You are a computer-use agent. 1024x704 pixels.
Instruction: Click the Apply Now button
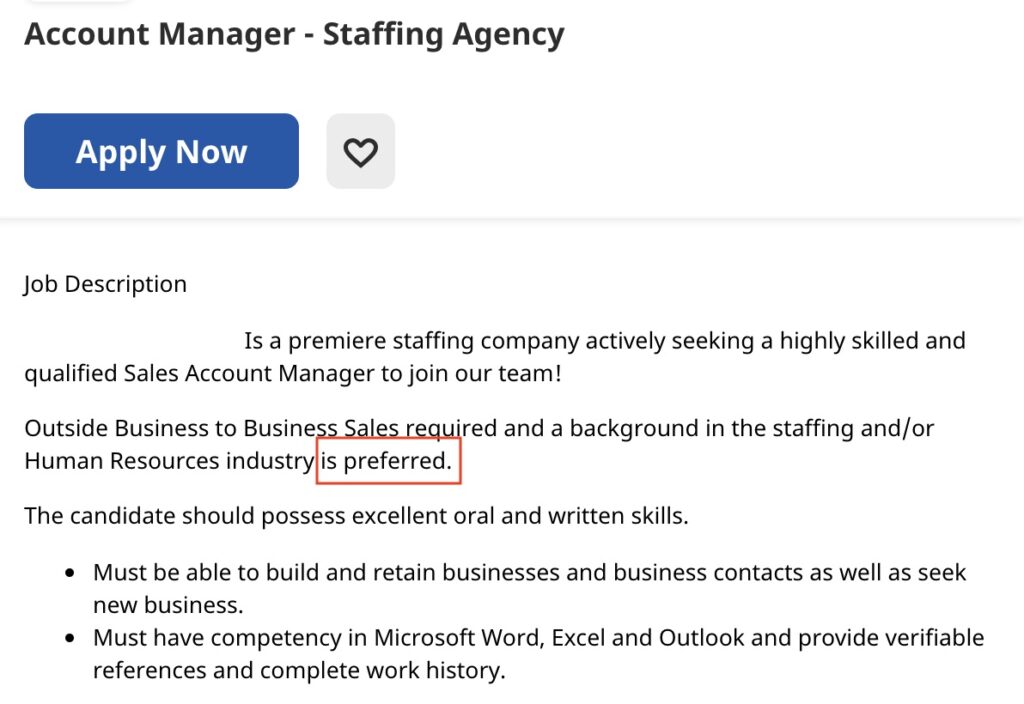tap(161, 151)
